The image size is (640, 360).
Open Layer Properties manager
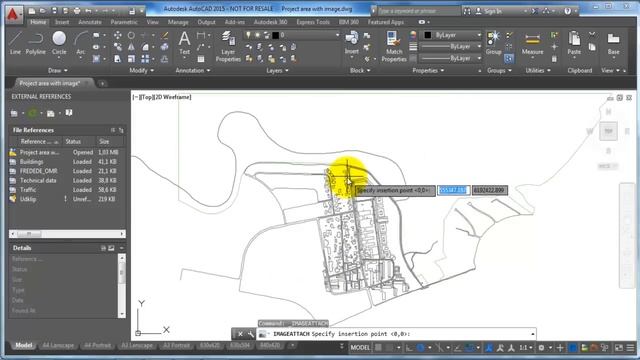point(228,47)
